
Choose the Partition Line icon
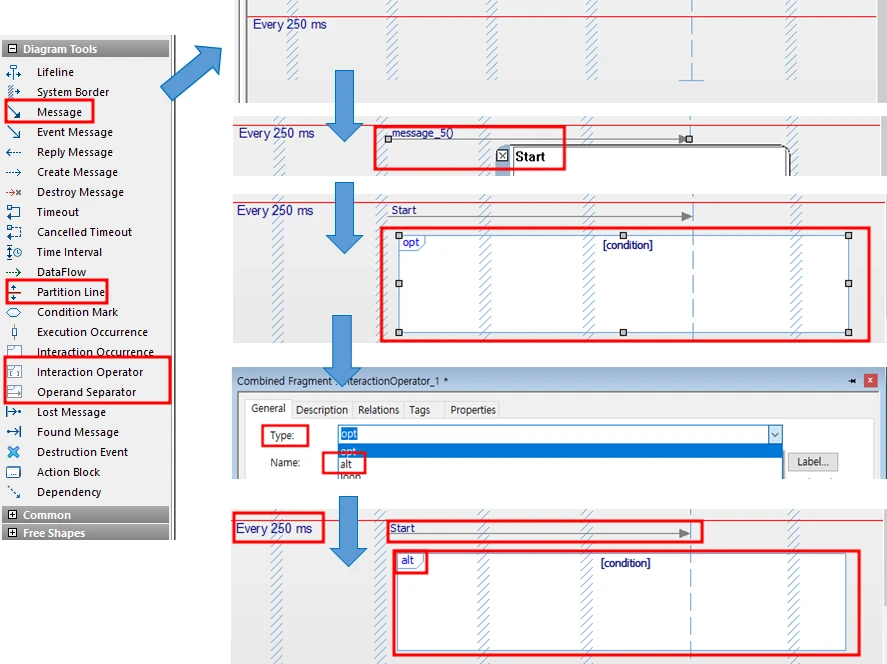(14, 292)
